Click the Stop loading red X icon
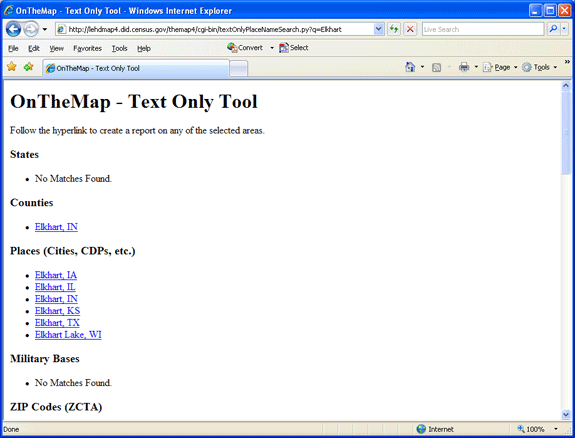The width and height of the screenshot is (575, 438). tap(410, 29)
